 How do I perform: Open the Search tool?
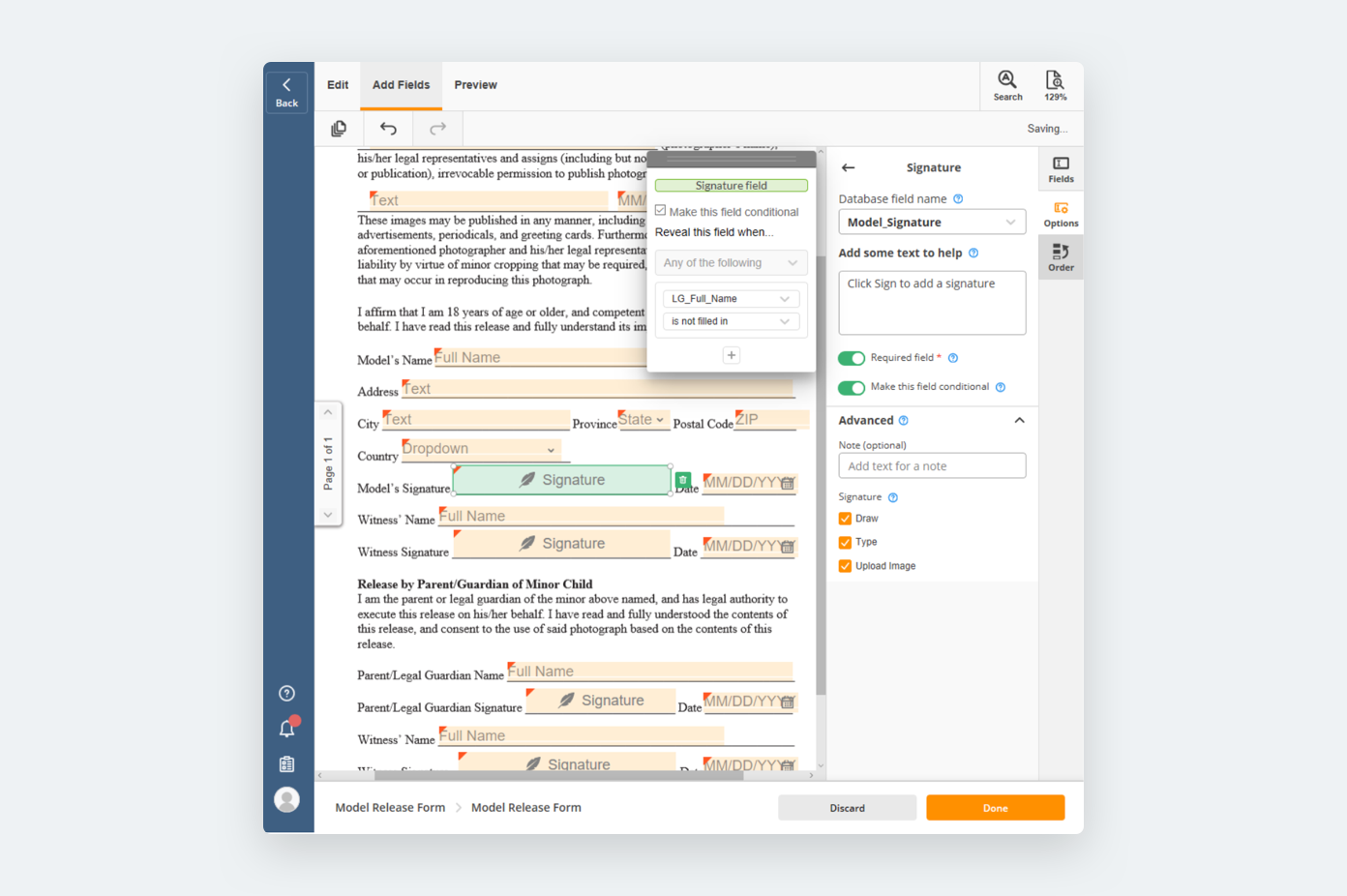[1007, 85]
